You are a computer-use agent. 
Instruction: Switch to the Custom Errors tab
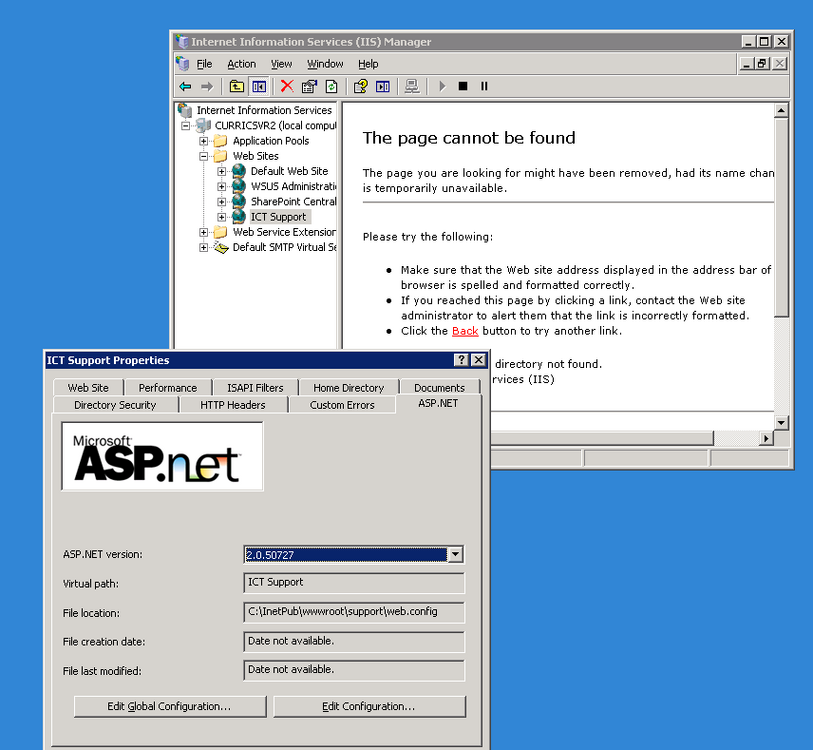pos(342,405)
